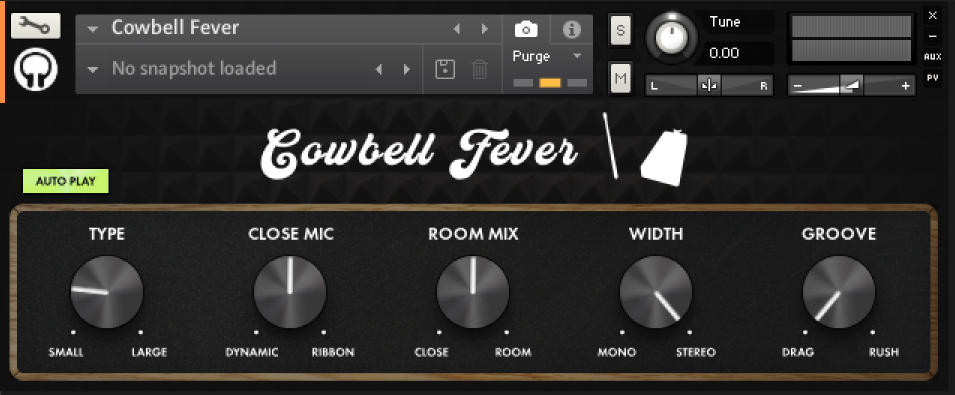This screenshot has height=395, width=955.
Task: Solo the instrument with the S button
Action: pyautogui.click(x=621, y=30)
